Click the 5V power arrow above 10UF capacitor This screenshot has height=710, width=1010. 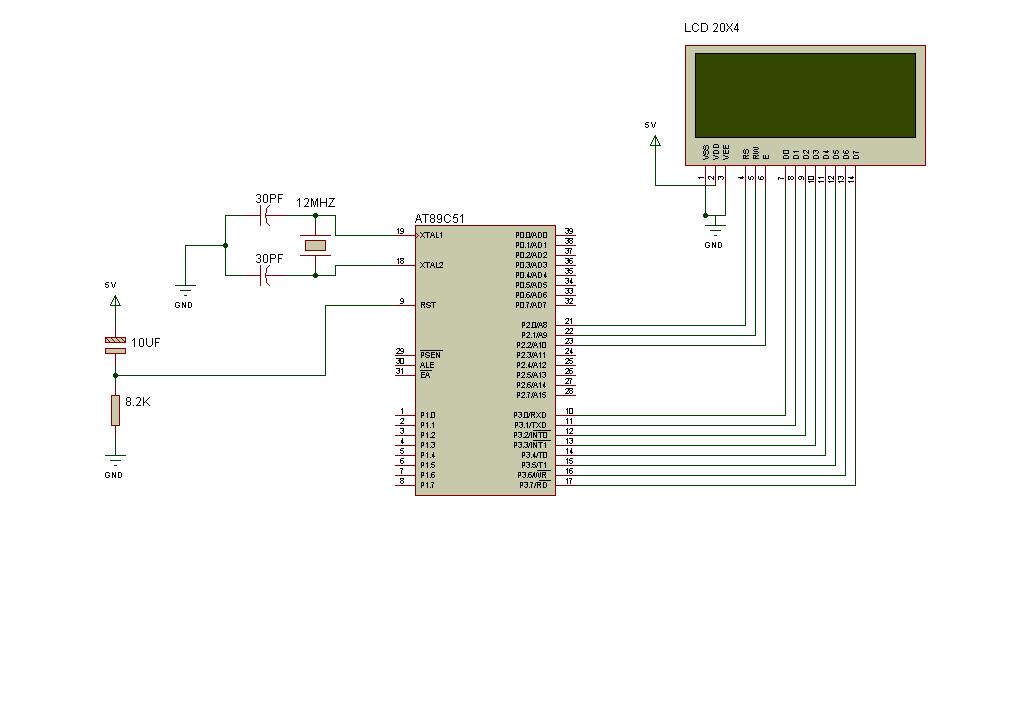tap(115, 300)
